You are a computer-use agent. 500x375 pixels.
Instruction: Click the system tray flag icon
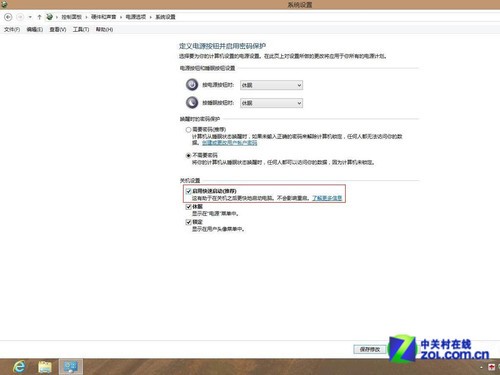(492, 367)
